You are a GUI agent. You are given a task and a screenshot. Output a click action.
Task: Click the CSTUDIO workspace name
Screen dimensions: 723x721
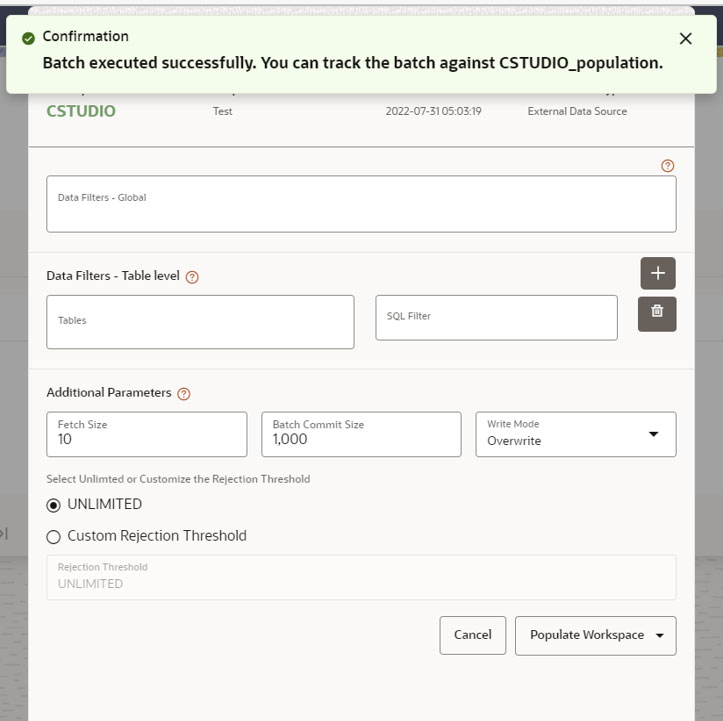pyautogui.click(x=81, y=111)
